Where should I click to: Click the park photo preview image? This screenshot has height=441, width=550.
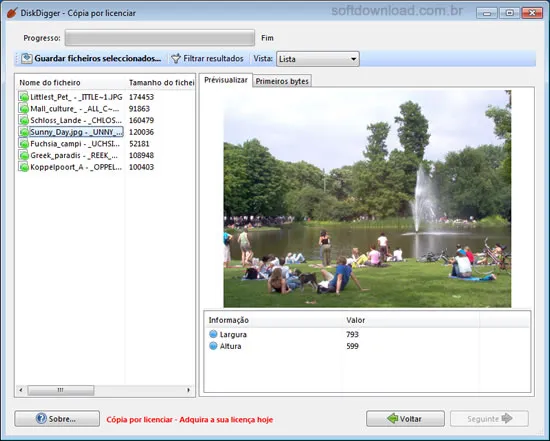(367, 199)
